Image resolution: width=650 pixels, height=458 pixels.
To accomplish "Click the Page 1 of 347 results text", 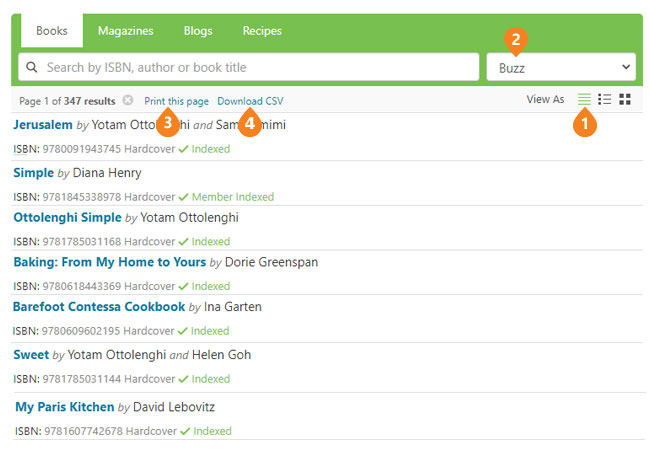I will (67, 101).
